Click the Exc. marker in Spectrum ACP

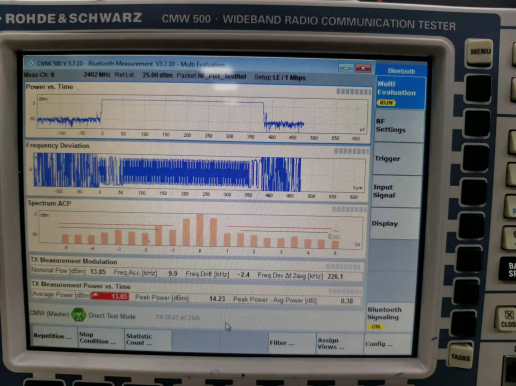[x=334, y=236]
